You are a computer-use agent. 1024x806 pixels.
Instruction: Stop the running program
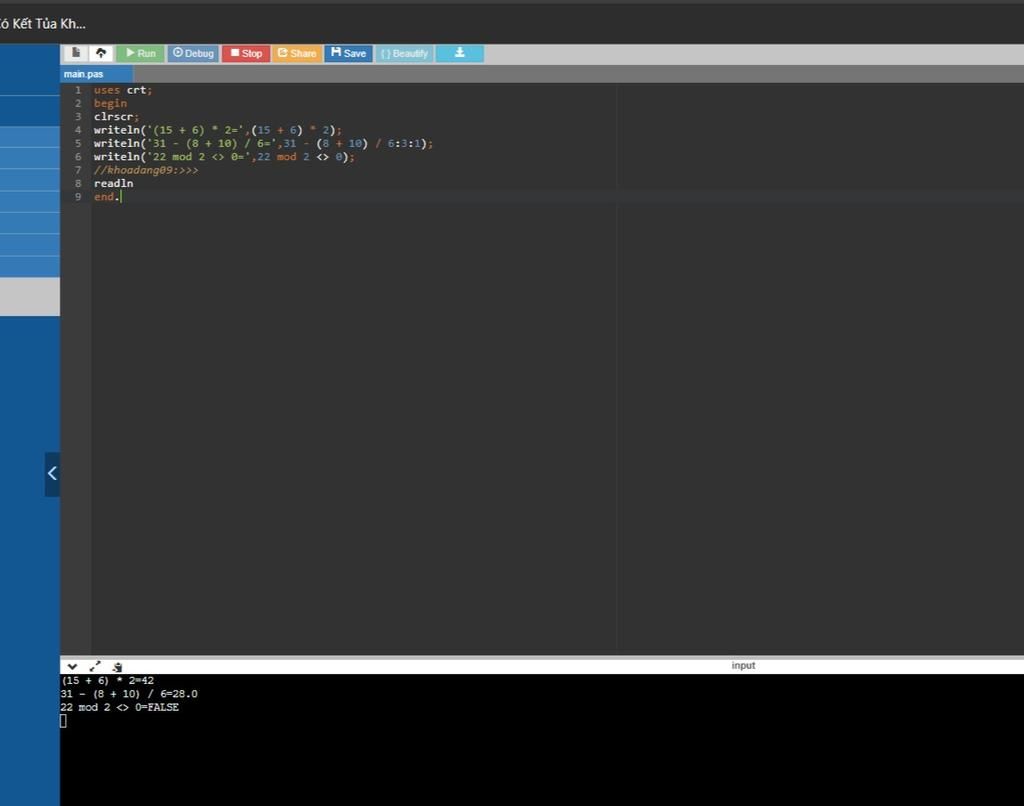[246, 53]
